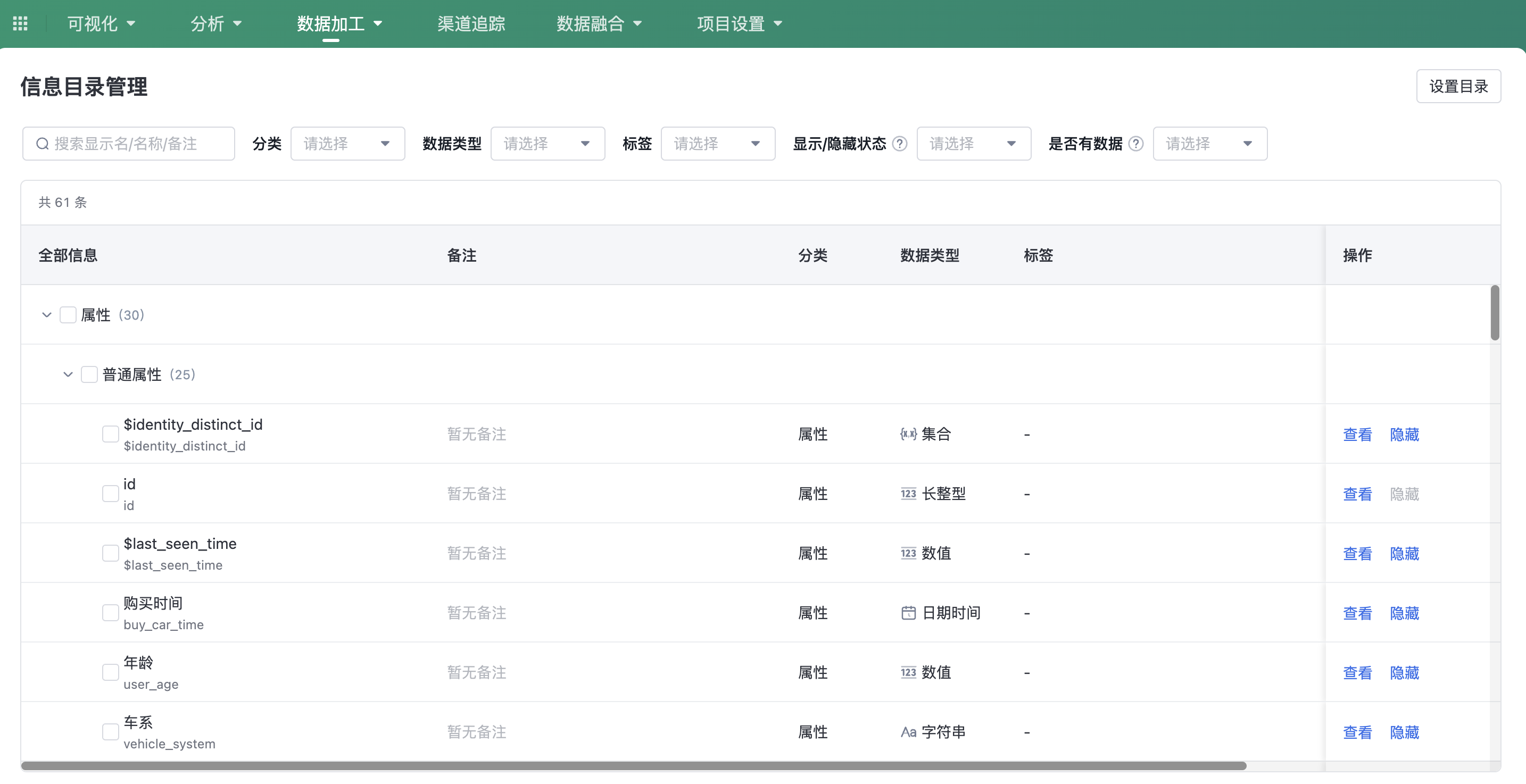Click the vertical table scrollbar thumb
1526x784 pixels.
pos(1495,313)
